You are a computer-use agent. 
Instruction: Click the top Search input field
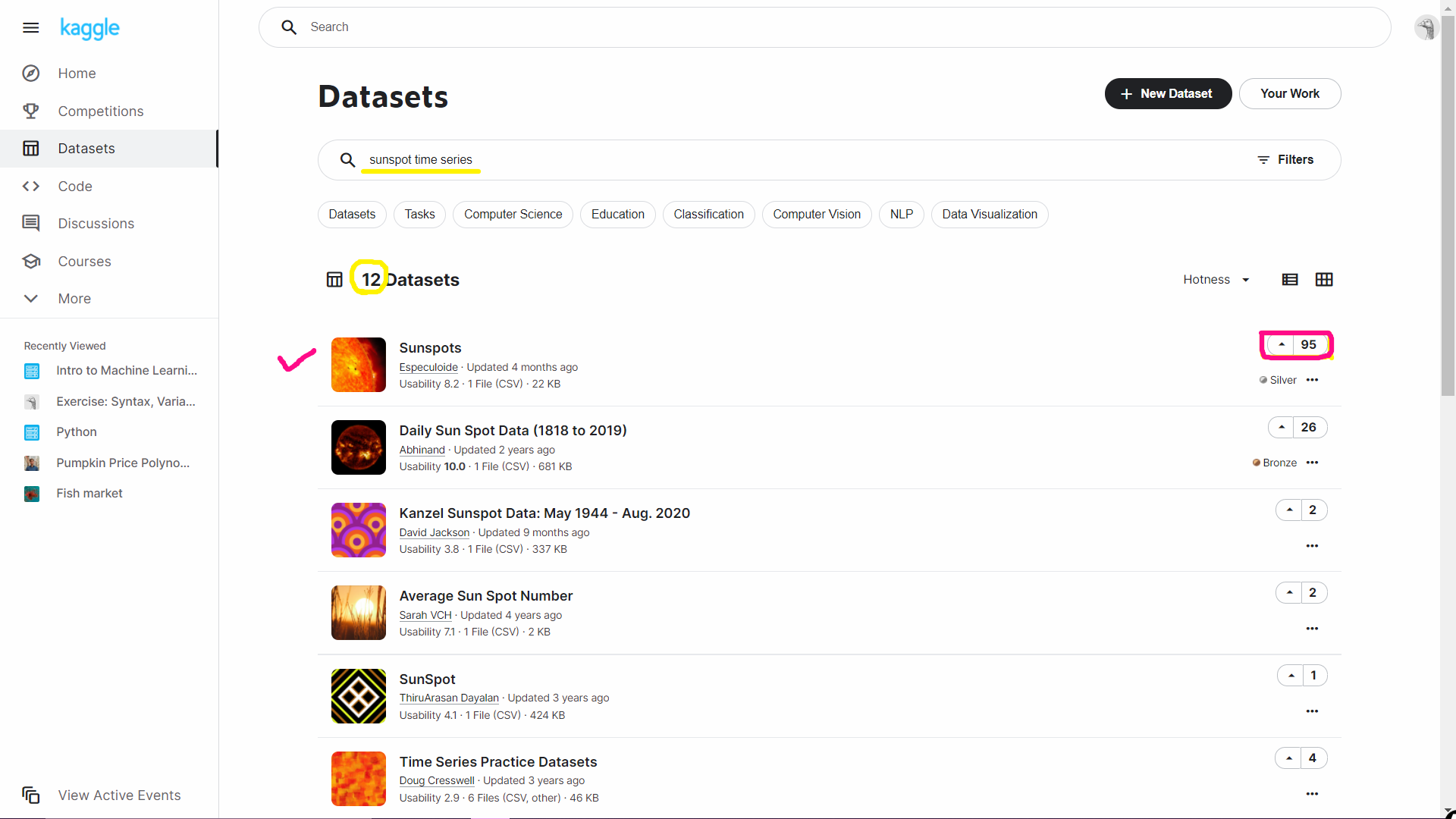point(825,27)
